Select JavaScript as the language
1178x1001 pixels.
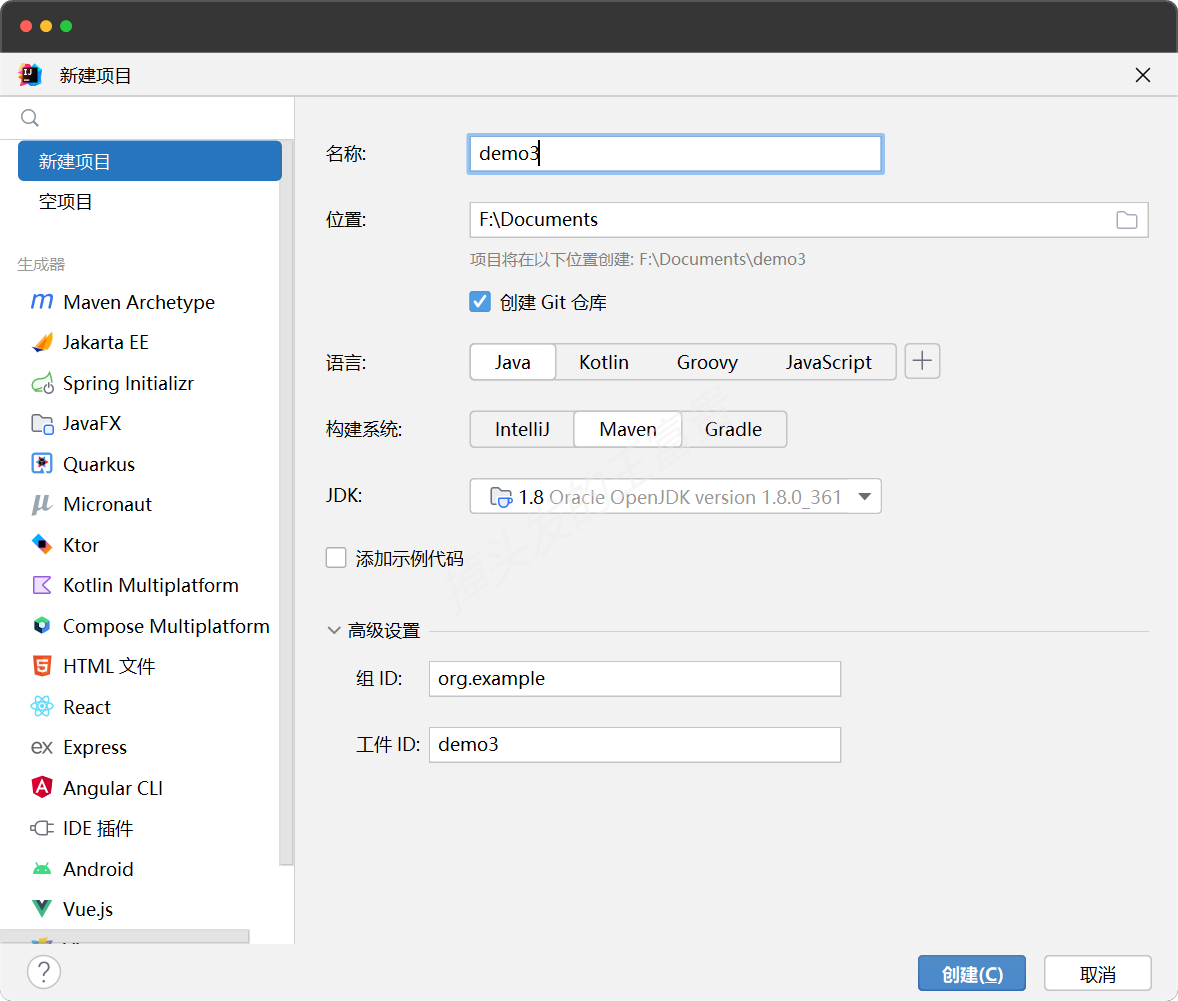828,362
